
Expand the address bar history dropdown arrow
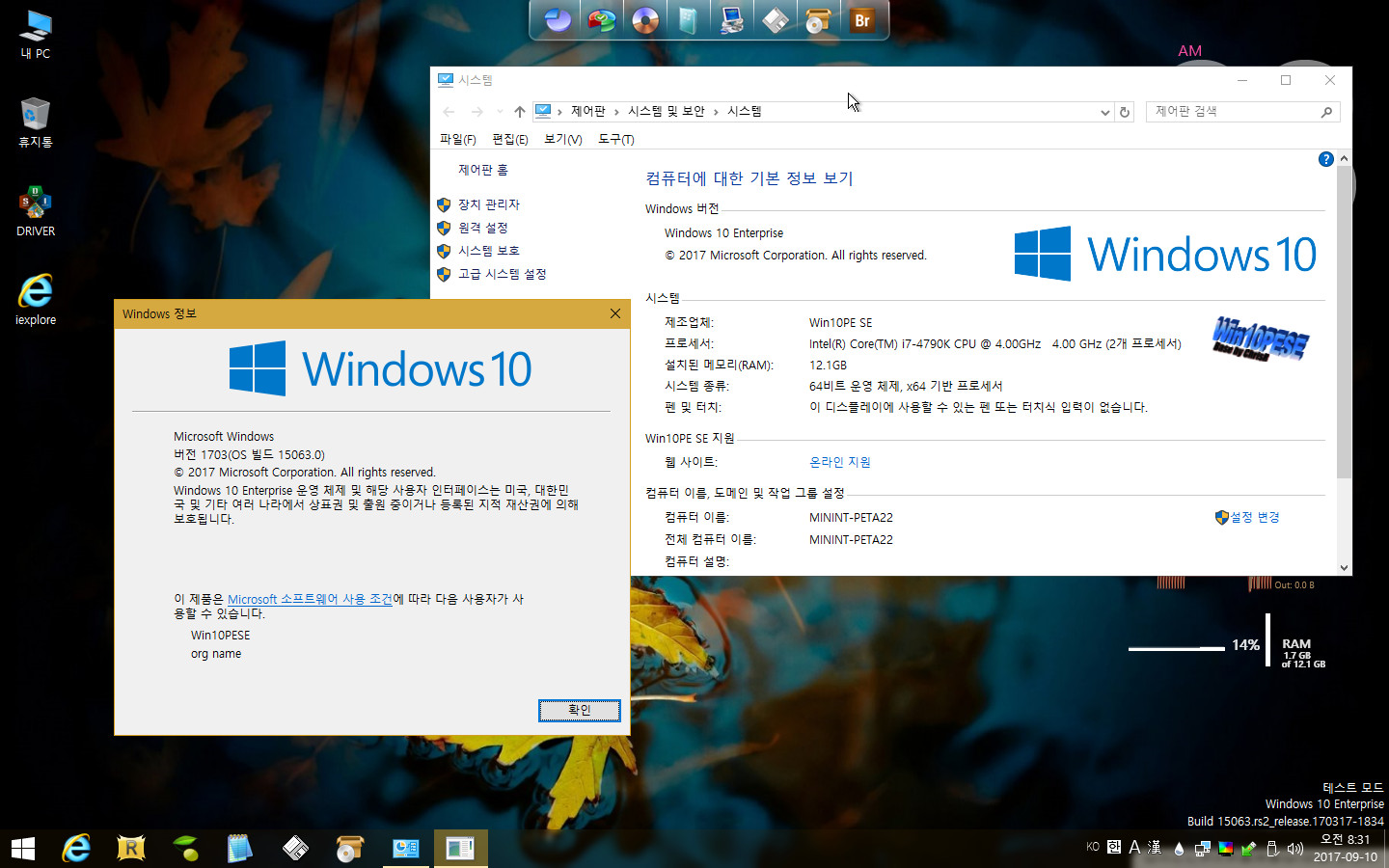click(1105, 112)
